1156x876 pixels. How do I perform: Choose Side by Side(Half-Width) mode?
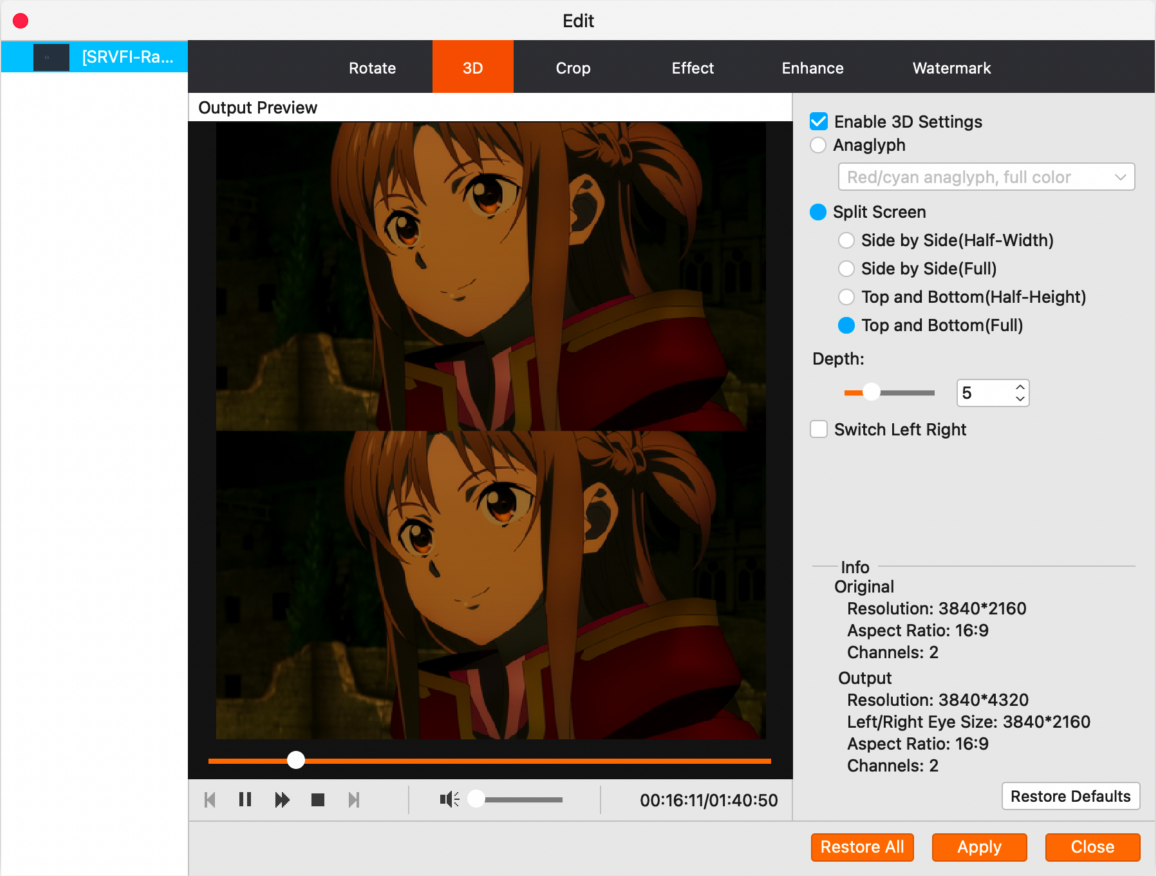[x=846, y=240]
